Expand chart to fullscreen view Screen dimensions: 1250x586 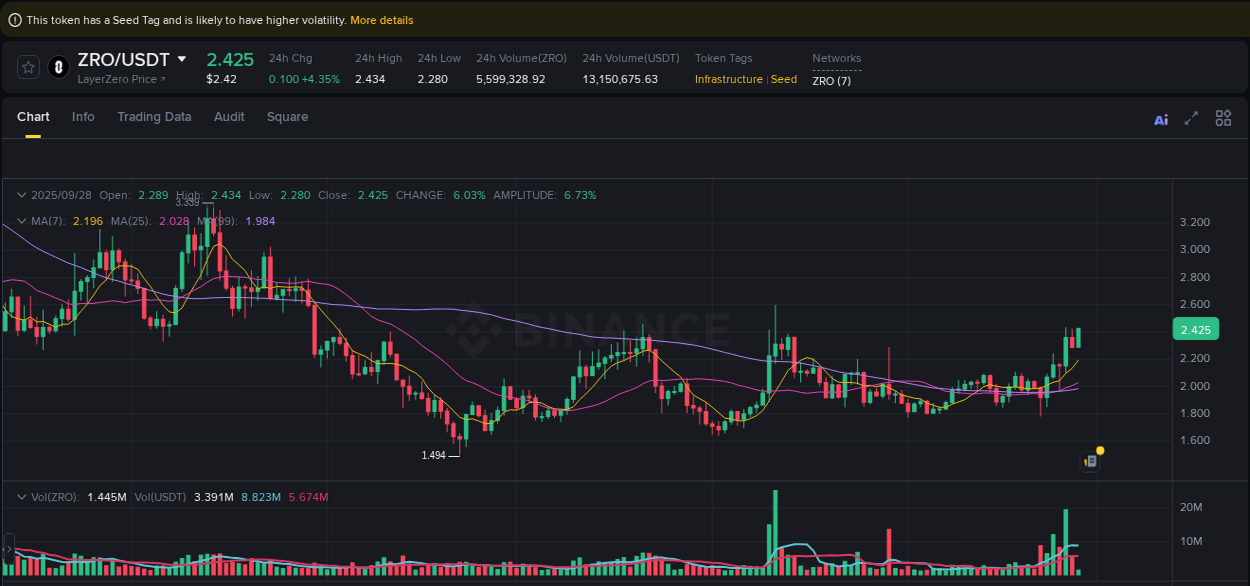pos(1191,118)
